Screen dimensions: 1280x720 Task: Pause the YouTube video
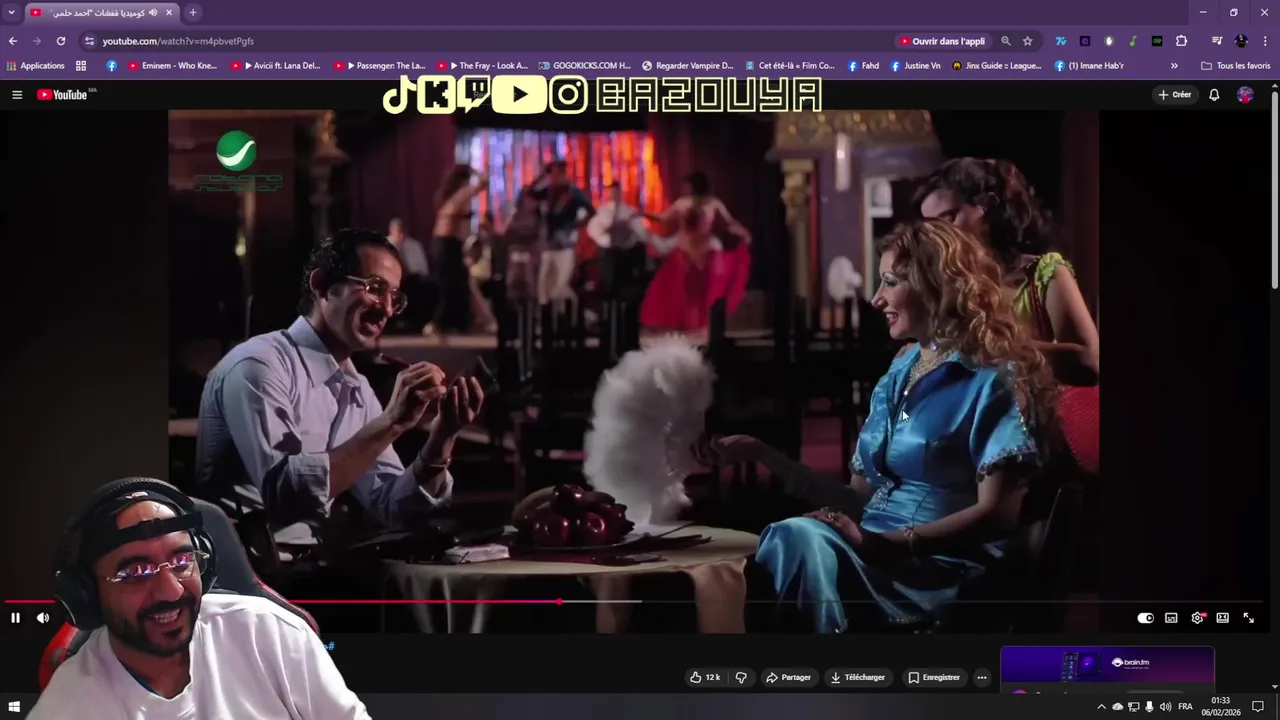coord(15,618)
